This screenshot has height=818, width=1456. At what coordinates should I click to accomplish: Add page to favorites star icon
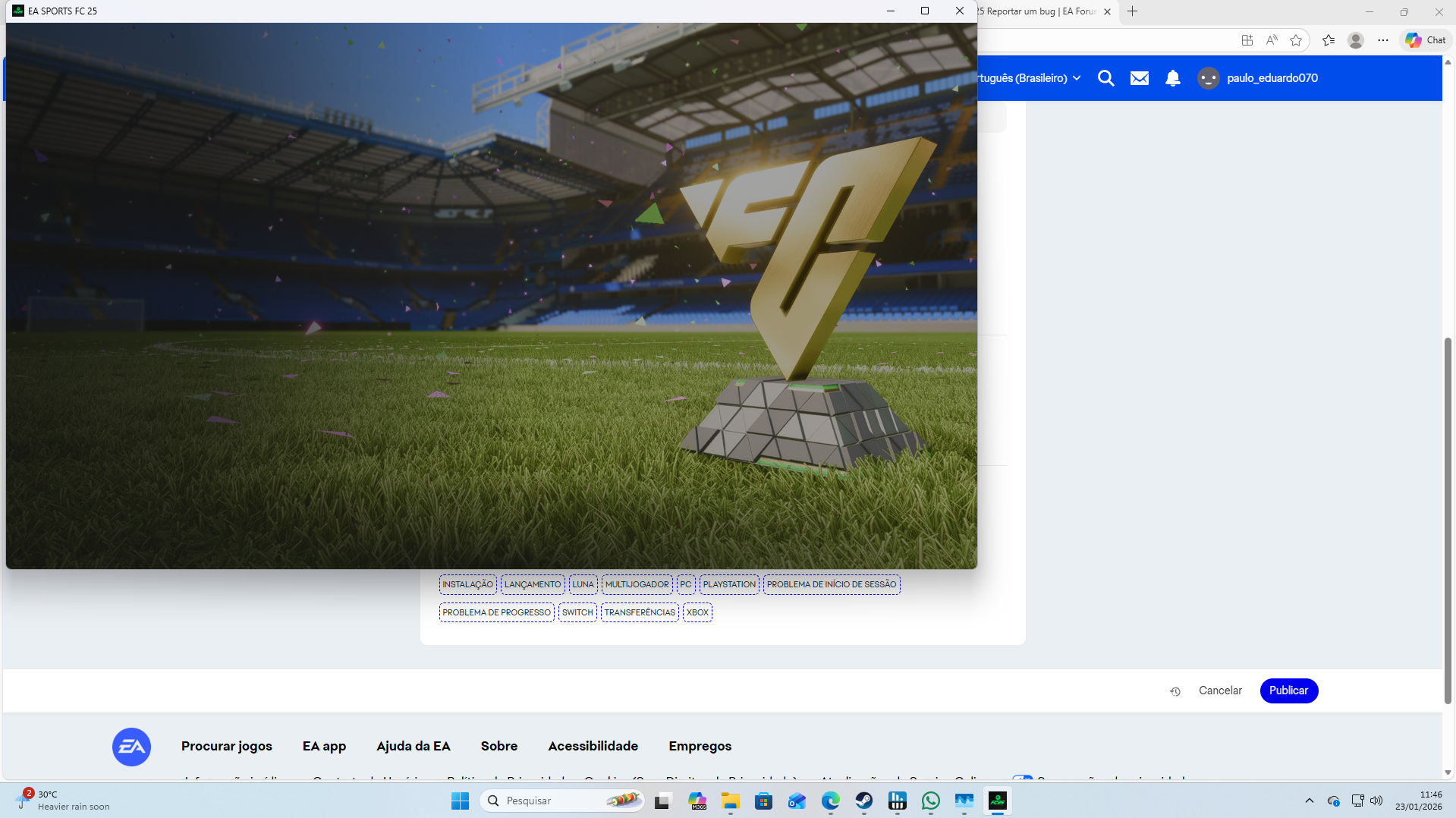pos(1296,40)
